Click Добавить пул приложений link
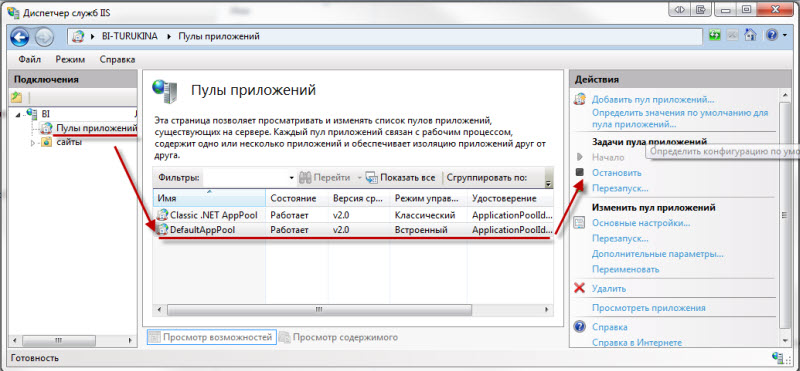The width and height of the screenshot is (800, 371). [x=653, y=99]
